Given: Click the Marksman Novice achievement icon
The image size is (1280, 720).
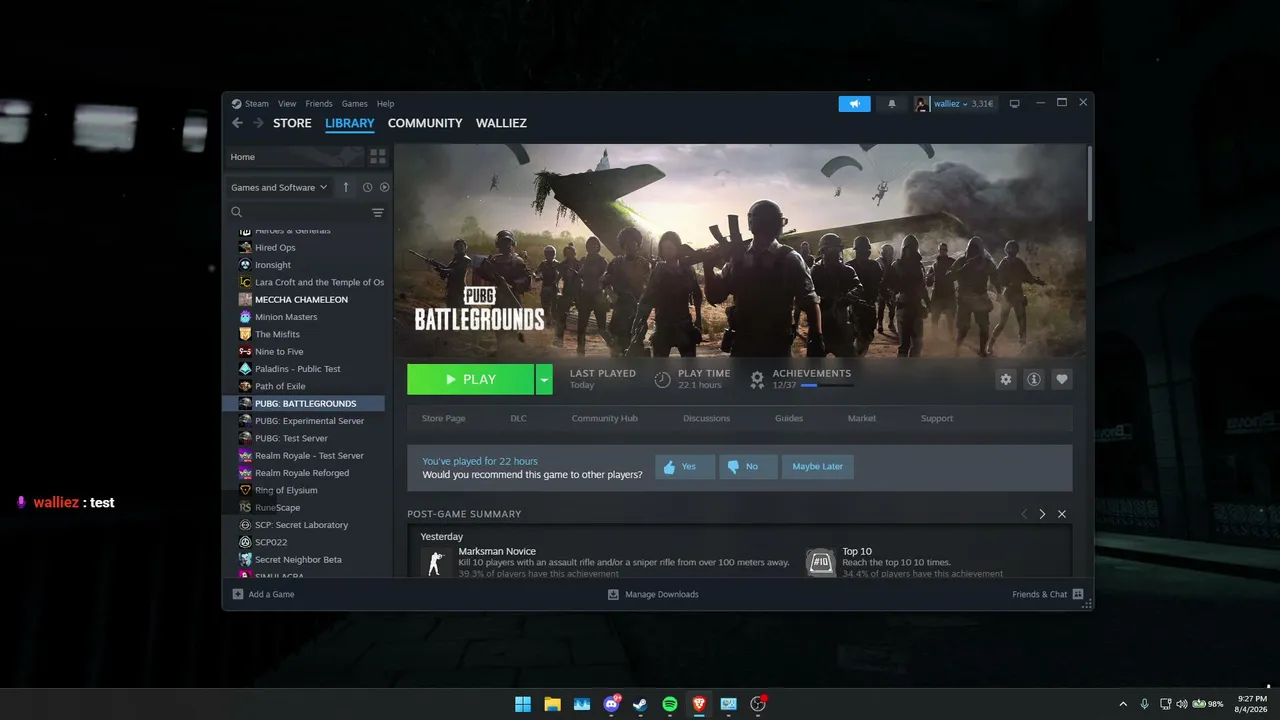Looking at the screenshot, I should [x=435, y=562].
